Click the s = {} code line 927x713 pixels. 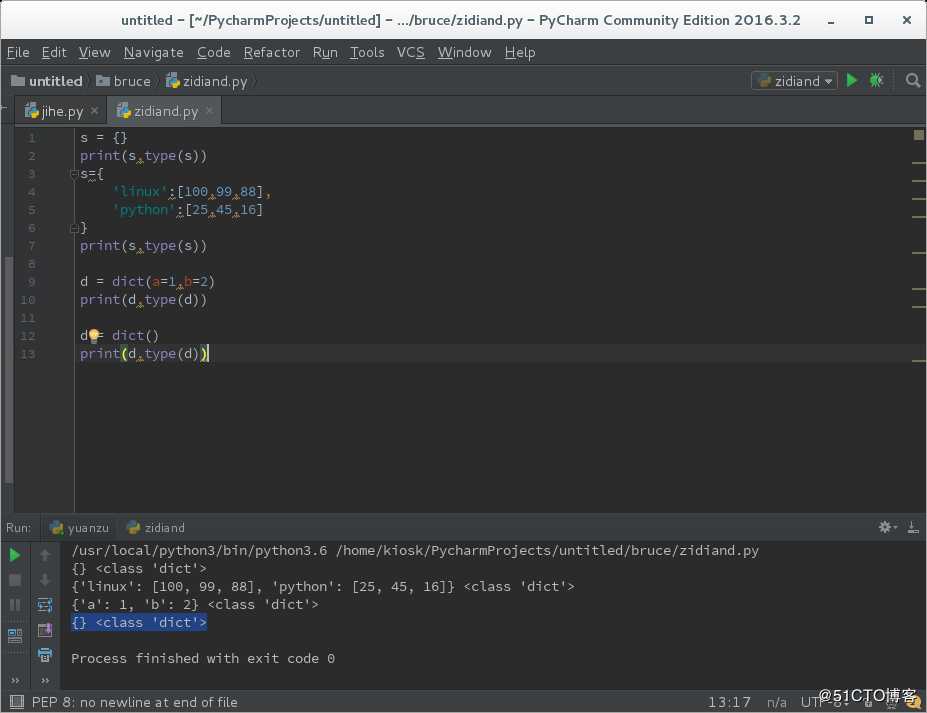(103, 138)
